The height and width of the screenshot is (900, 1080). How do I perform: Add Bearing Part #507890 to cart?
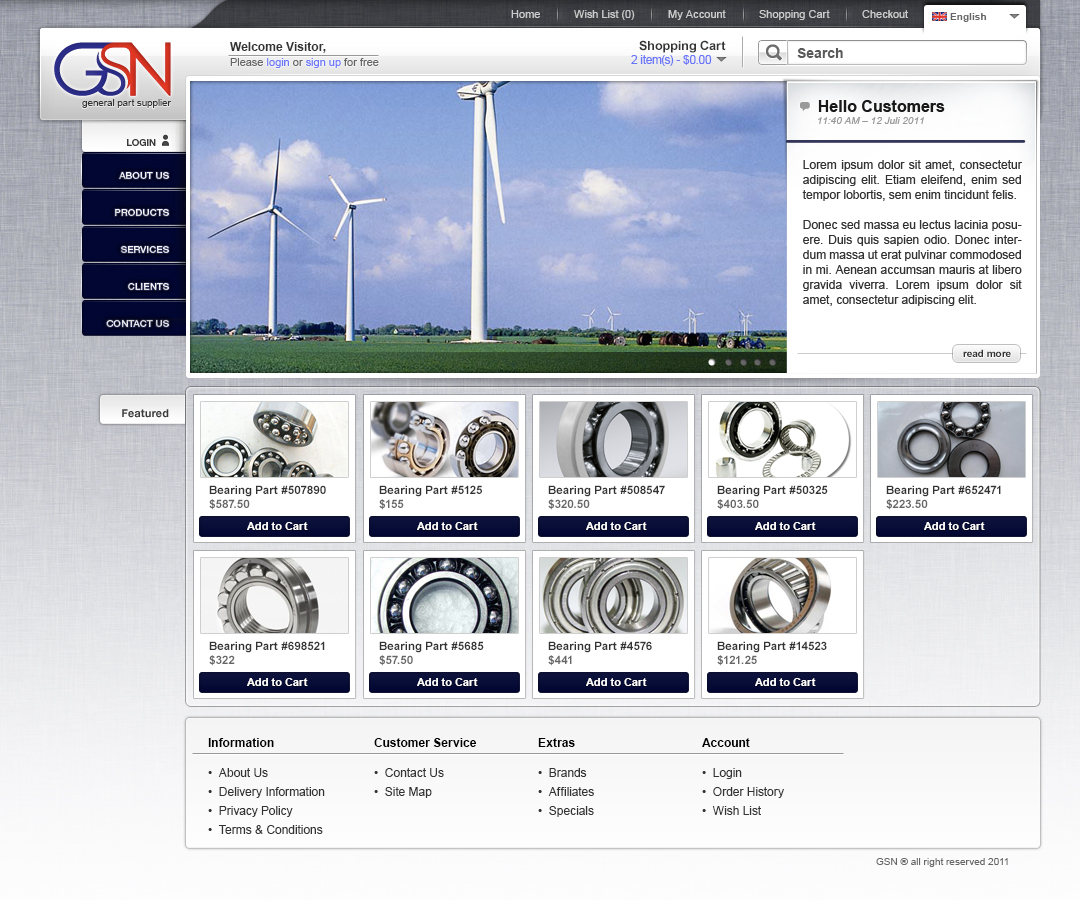(274, 526)
